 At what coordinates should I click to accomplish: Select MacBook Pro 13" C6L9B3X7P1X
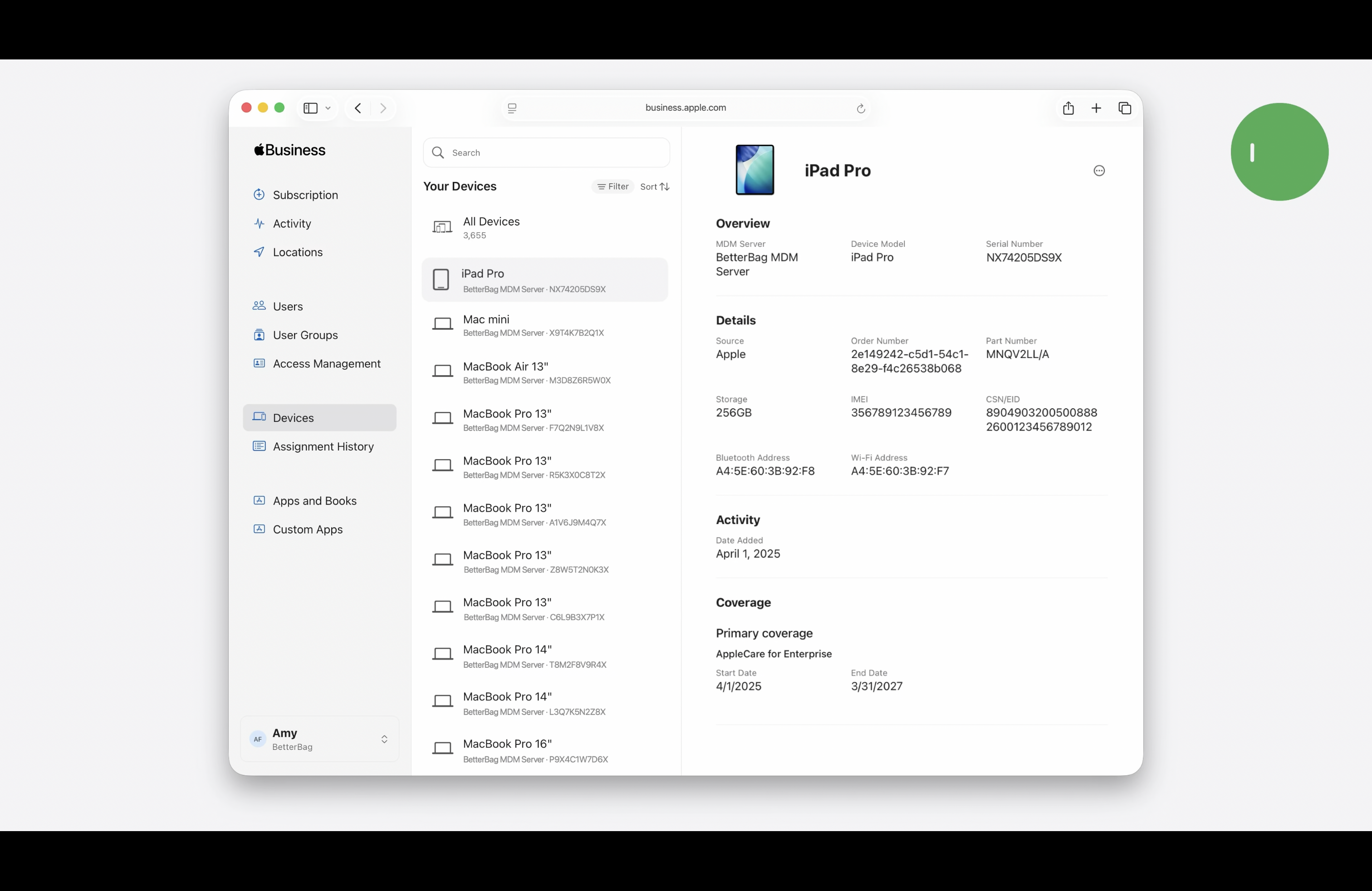[545, 609]
